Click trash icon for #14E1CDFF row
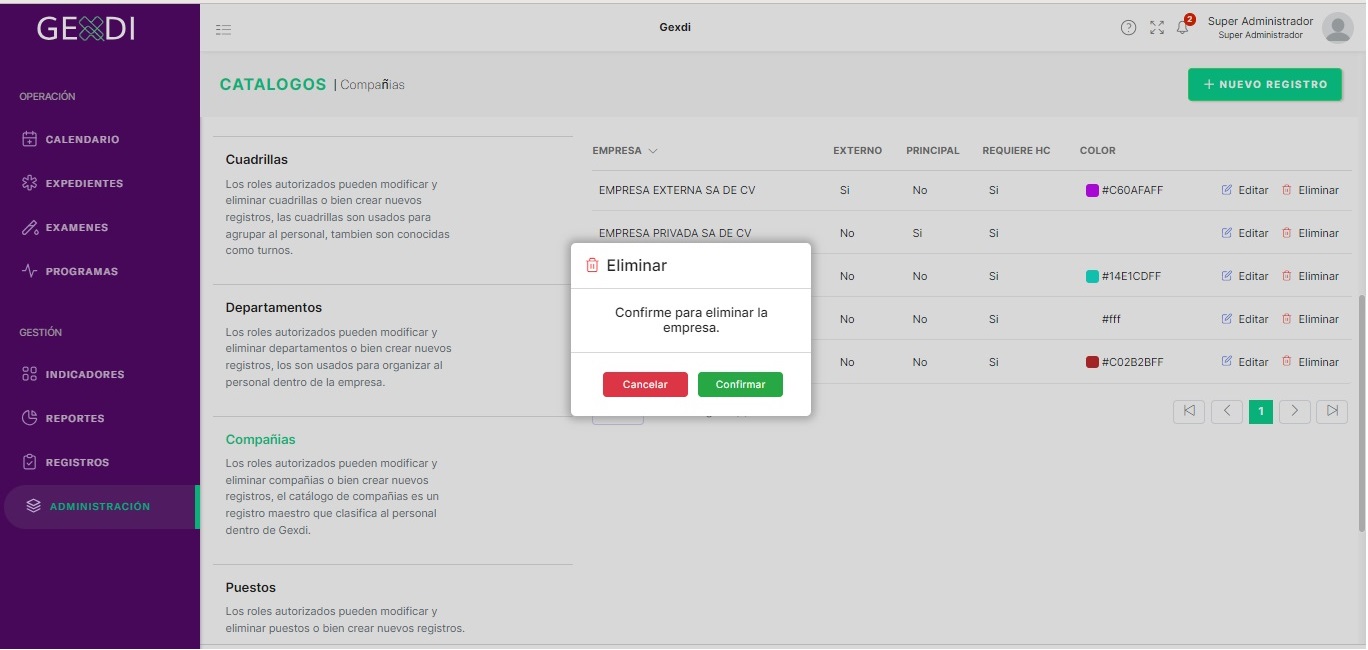Screen dimensions: 1368x650 [1287, 276]
